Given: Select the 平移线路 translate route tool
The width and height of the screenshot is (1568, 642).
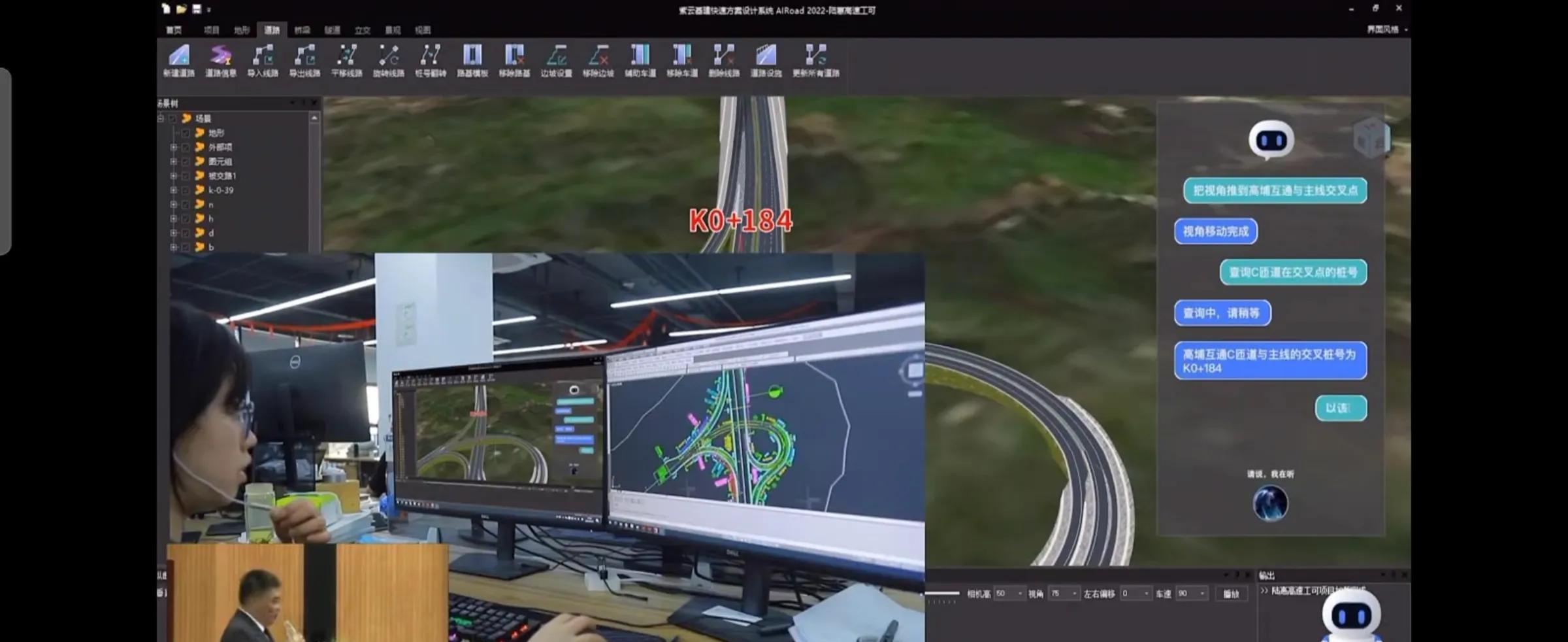Looking at the screenshot, I should coord(346,61).
